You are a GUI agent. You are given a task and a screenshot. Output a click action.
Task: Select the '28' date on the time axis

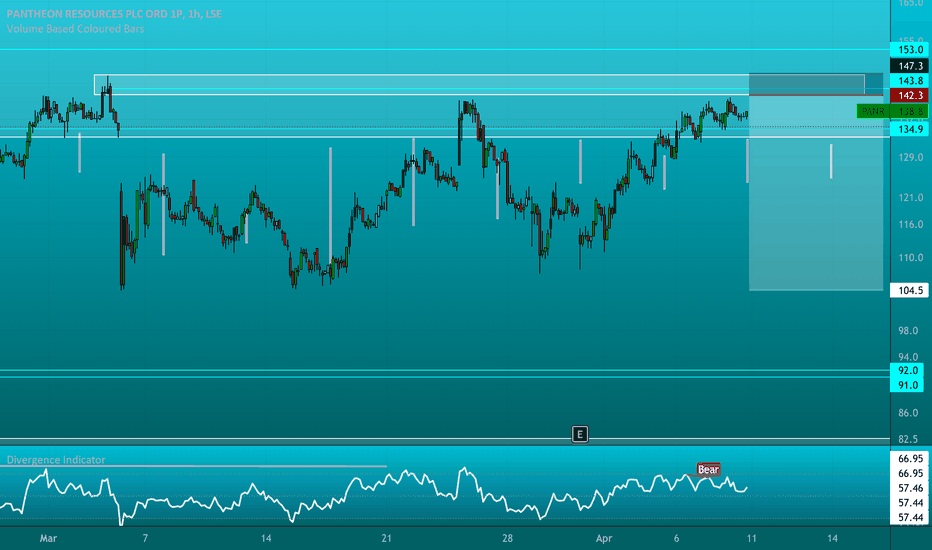click(x=507, y=538)
